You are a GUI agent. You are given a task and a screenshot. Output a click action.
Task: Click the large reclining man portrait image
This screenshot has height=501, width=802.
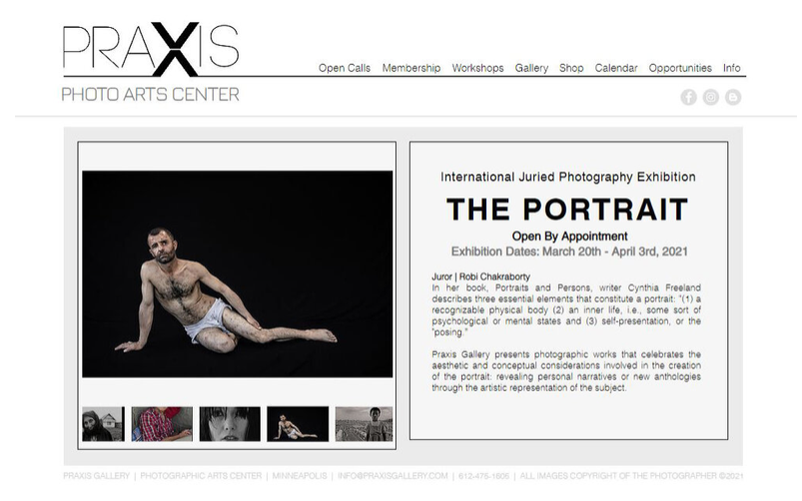(237, 274)
